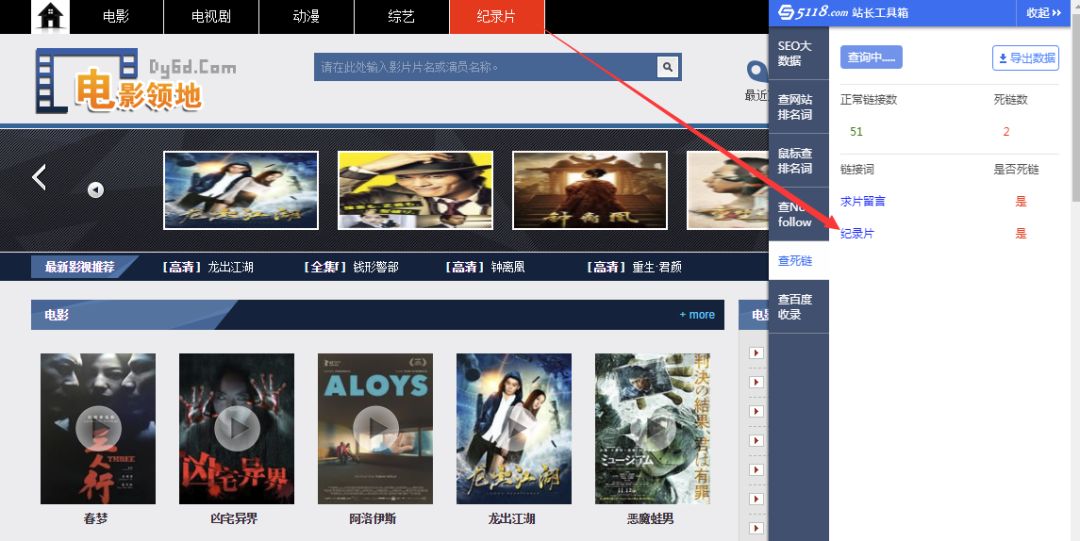The height and width of the screenshot is (541, 1080).
Task: Open the 春梦 title link
Action: pos(96,519)
